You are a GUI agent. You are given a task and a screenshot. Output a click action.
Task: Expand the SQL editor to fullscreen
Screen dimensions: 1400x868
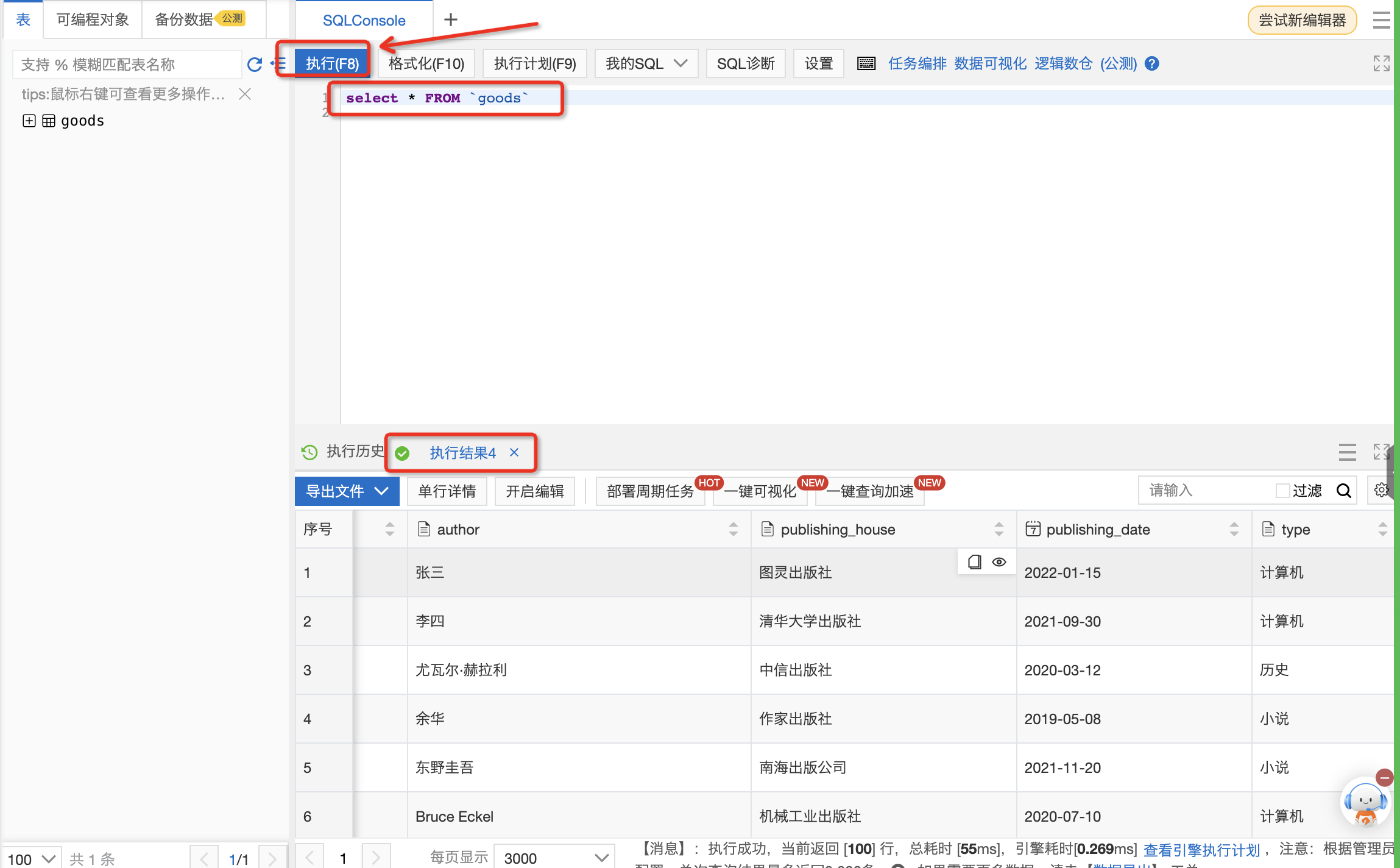point(1381,63)
